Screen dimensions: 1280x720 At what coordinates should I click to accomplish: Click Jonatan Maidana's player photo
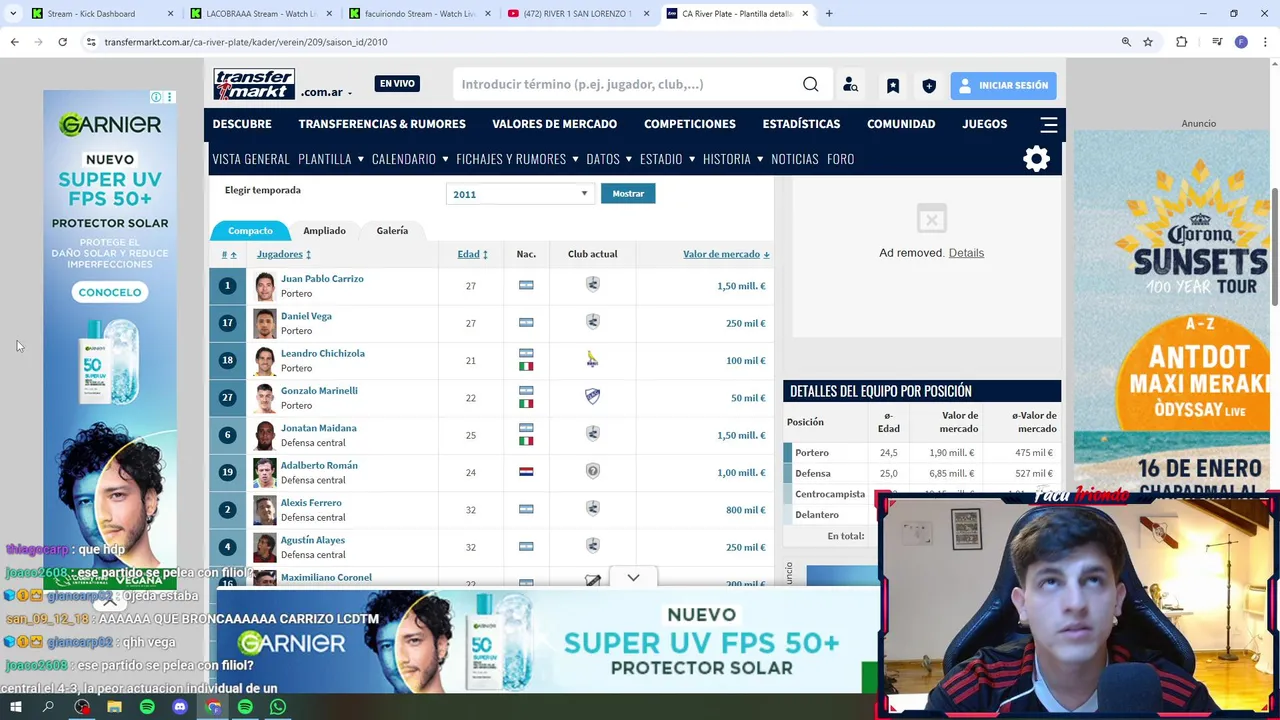264,435
